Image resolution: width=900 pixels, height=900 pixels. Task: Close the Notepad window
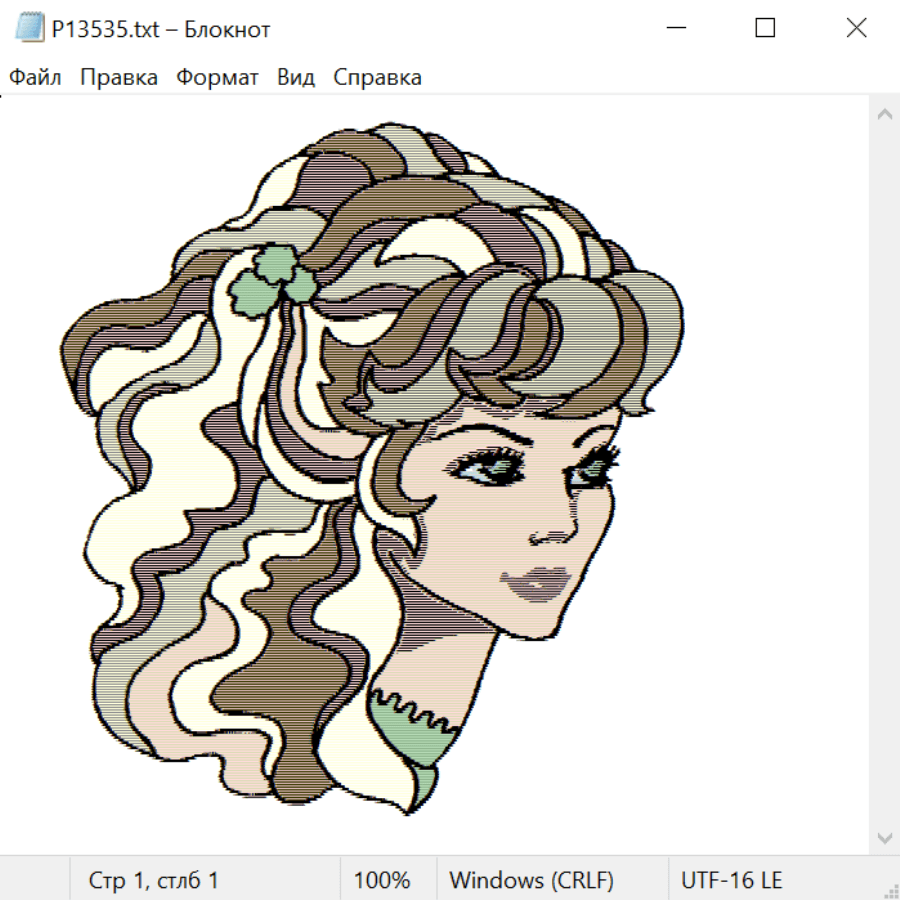pyautogui.click(x=856, y=29)
